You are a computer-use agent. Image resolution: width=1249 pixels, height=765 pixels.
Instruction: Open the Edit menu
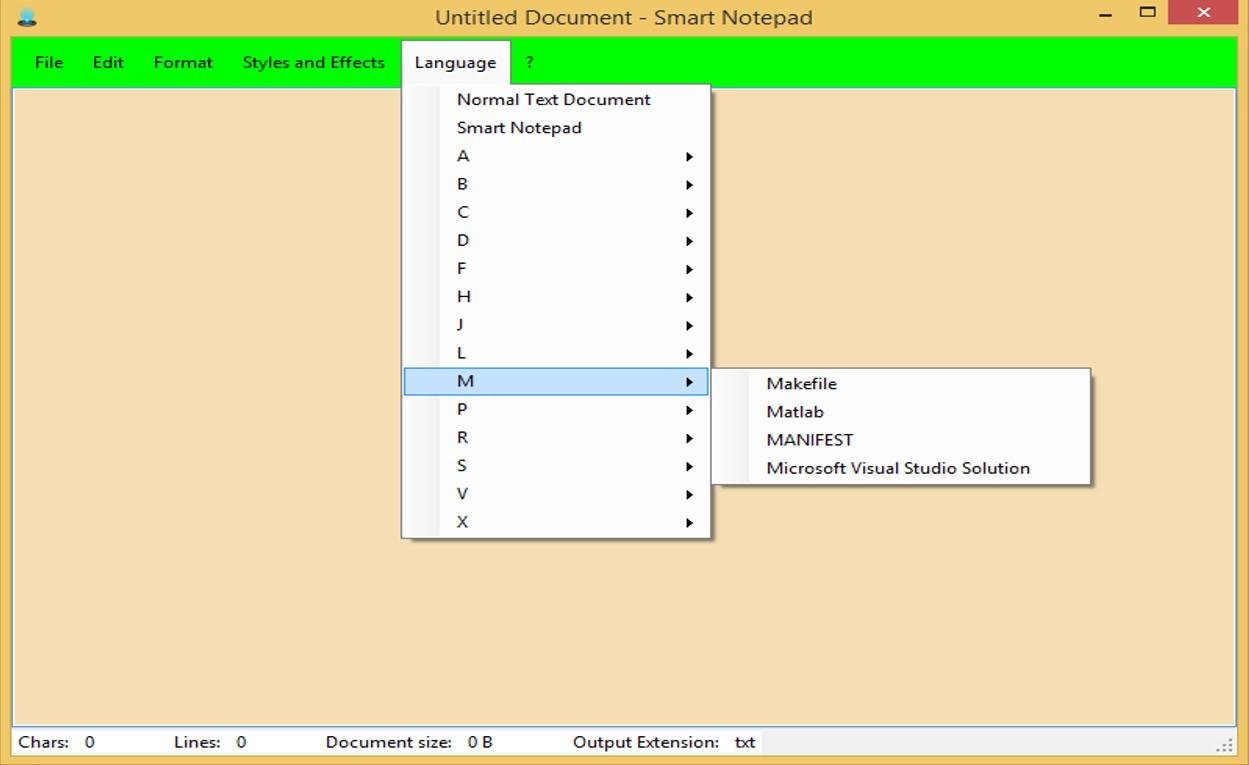(106, 62)
